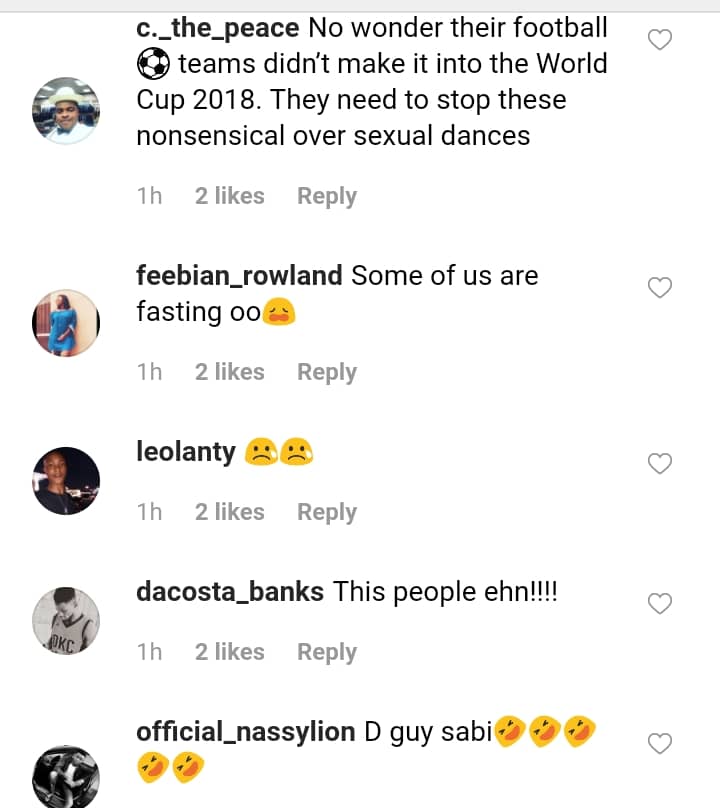View leolanty's profile photo
720x808 pixels.
pos(67,480)
